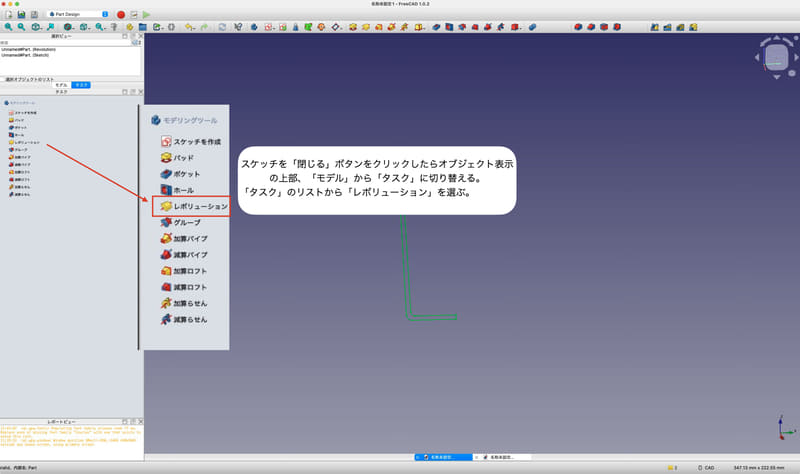Rotate view right with navigation cube arrow

[x=796, y=58]
